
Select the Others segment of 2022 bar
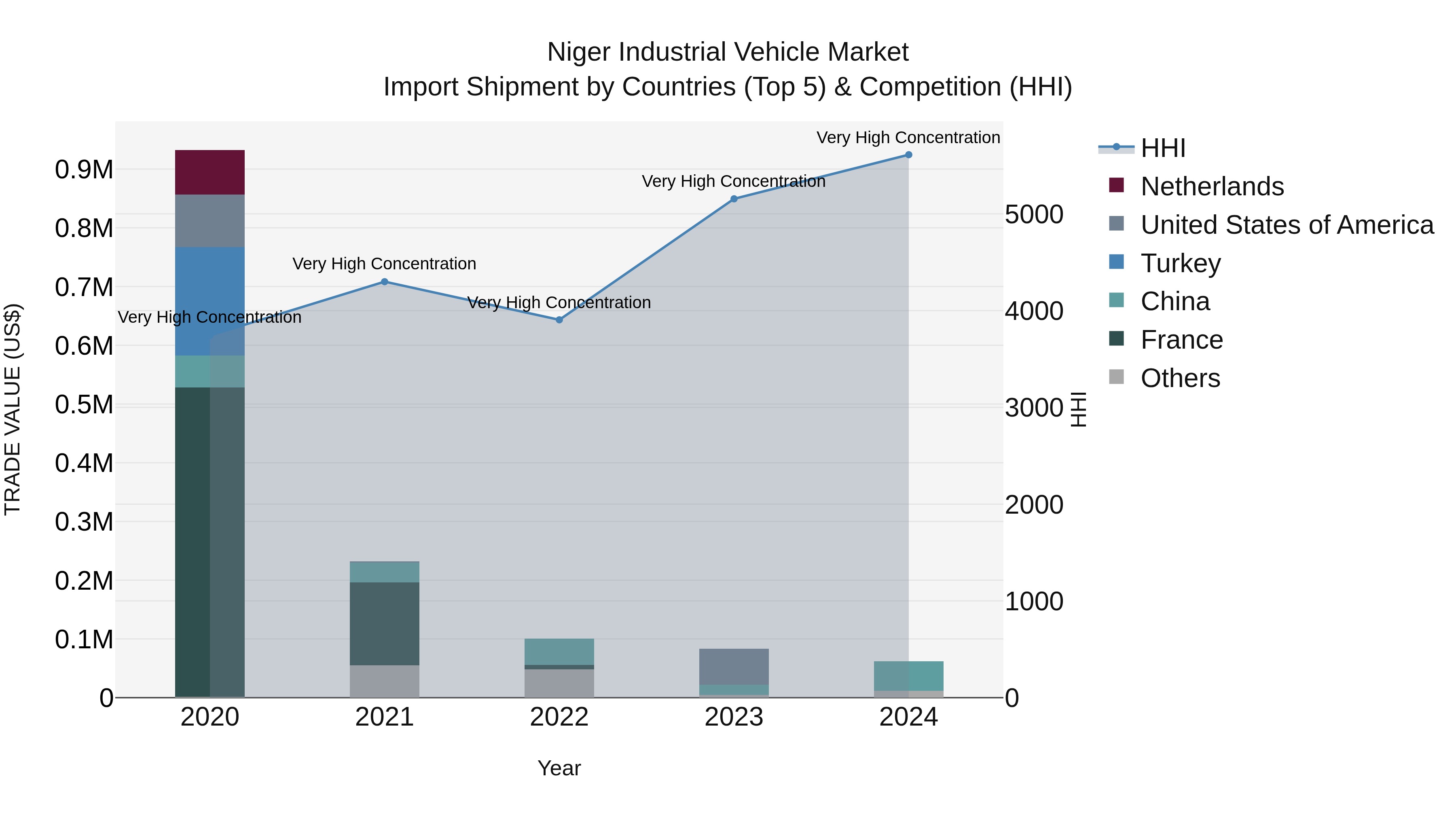[x=559, y=684]
